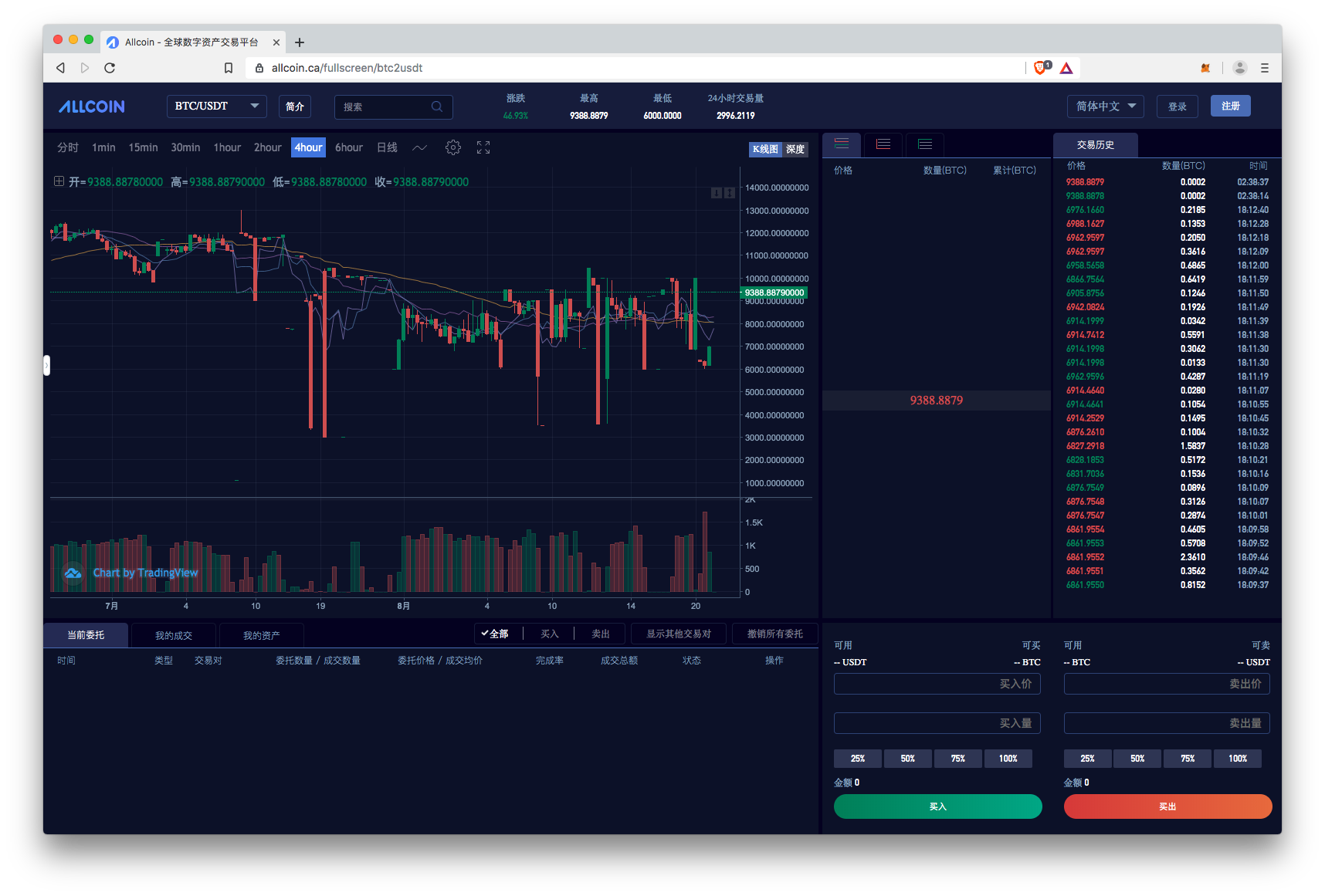Click the site lock icon in address bar

[x=259, y=68]
